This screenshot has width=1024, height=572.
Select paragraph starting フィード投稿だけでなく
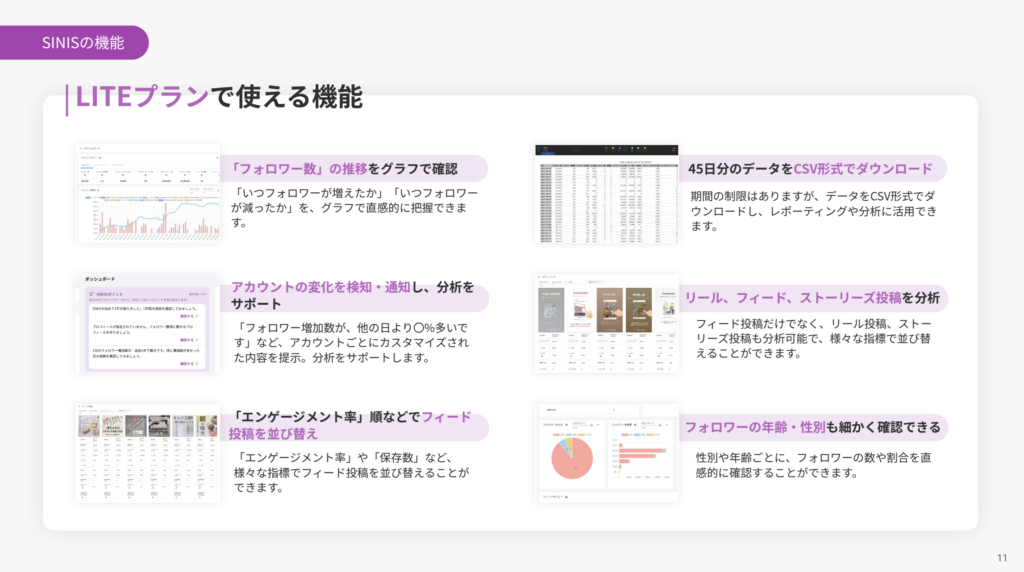[x=813, y=338]
